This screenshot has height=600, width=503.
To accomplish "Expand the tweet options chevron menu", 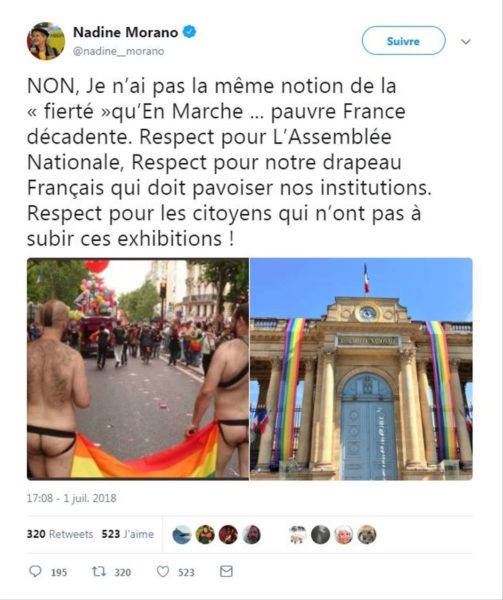I will pos(466,41).
